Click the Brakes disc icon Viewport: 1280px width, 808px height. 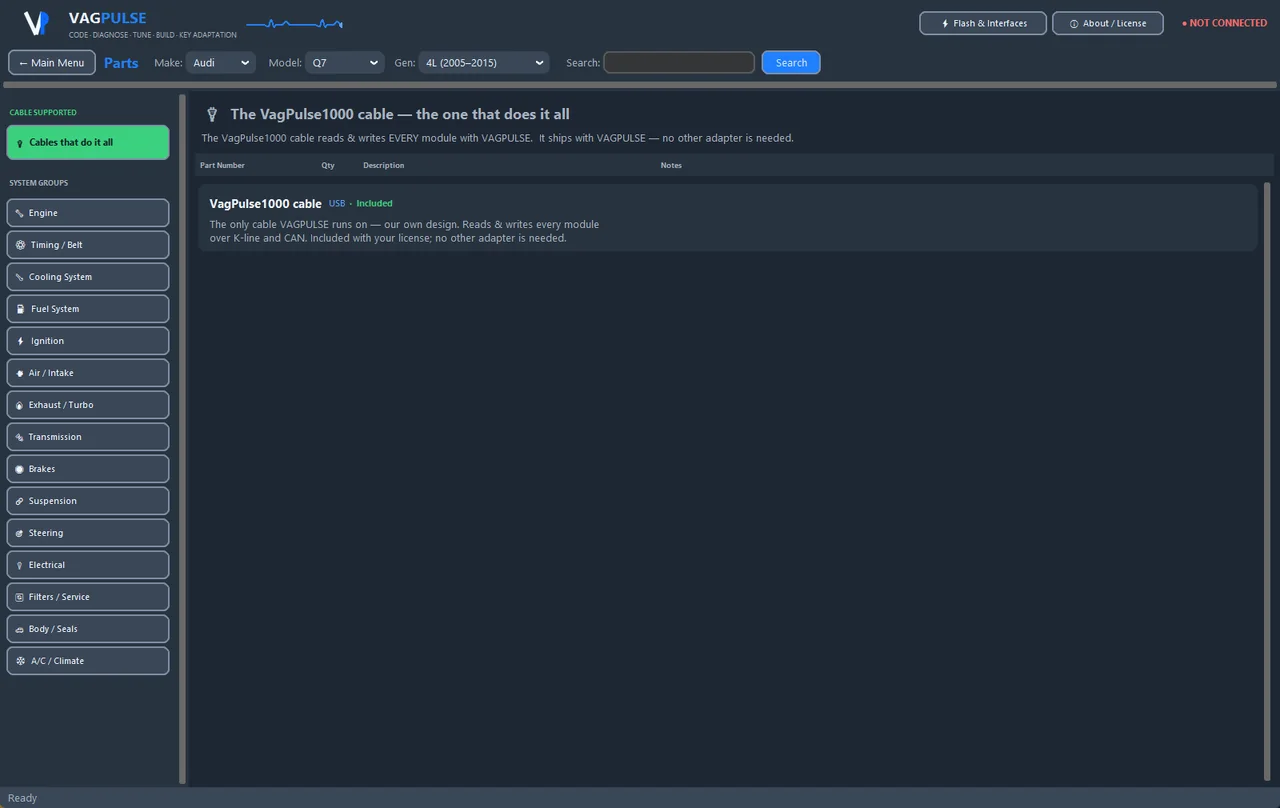click(20, 469)
